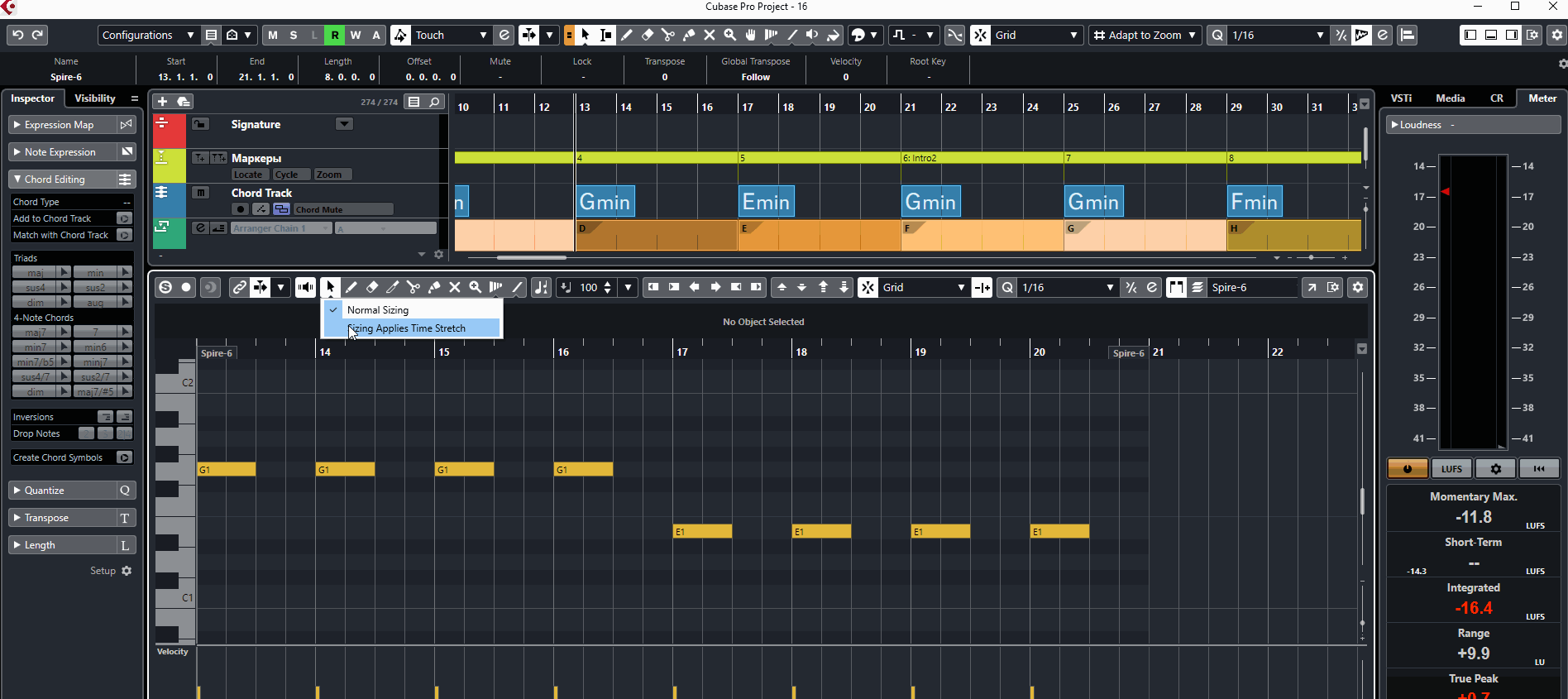Pick the Erase tool in key editor toolbar
1568x699 pixels.
372,287
